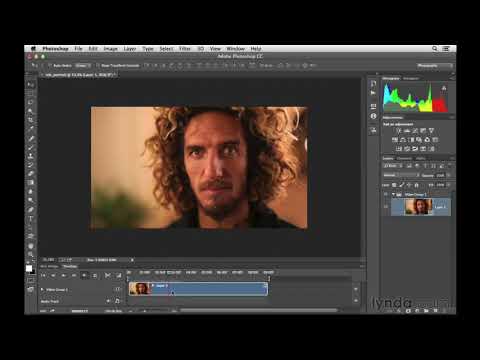Toggle lock position
The width and height of the screenshot is (480, 360).
409,185
